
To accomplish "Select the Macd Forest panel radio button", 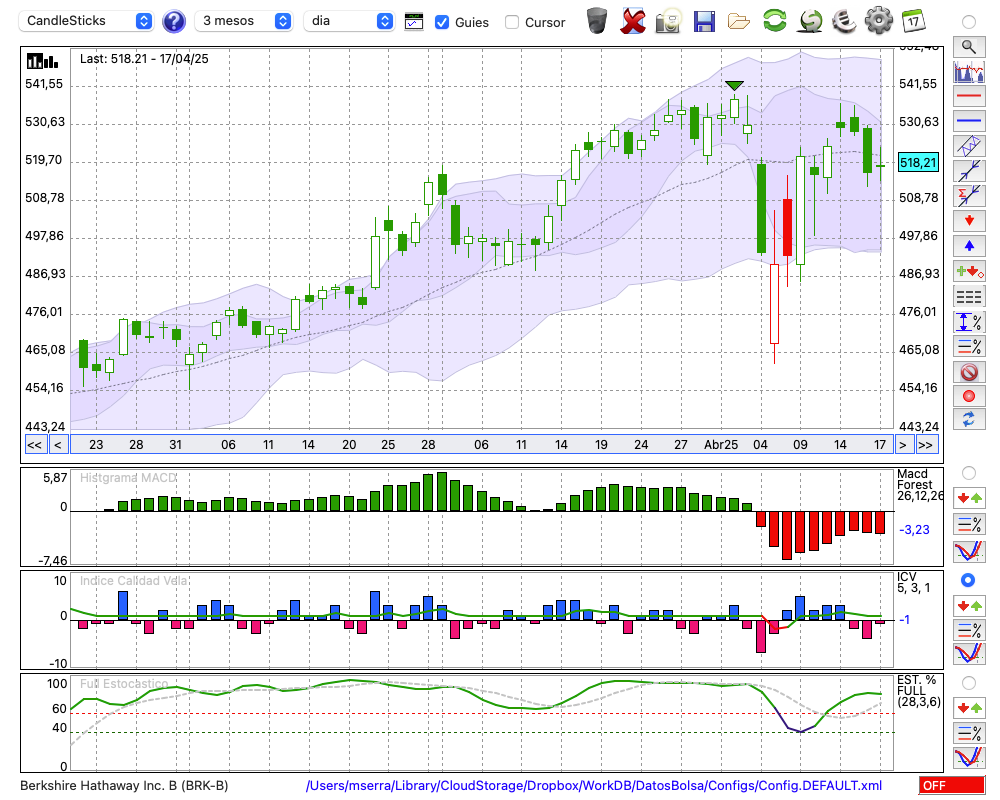I will coord(969,473).
